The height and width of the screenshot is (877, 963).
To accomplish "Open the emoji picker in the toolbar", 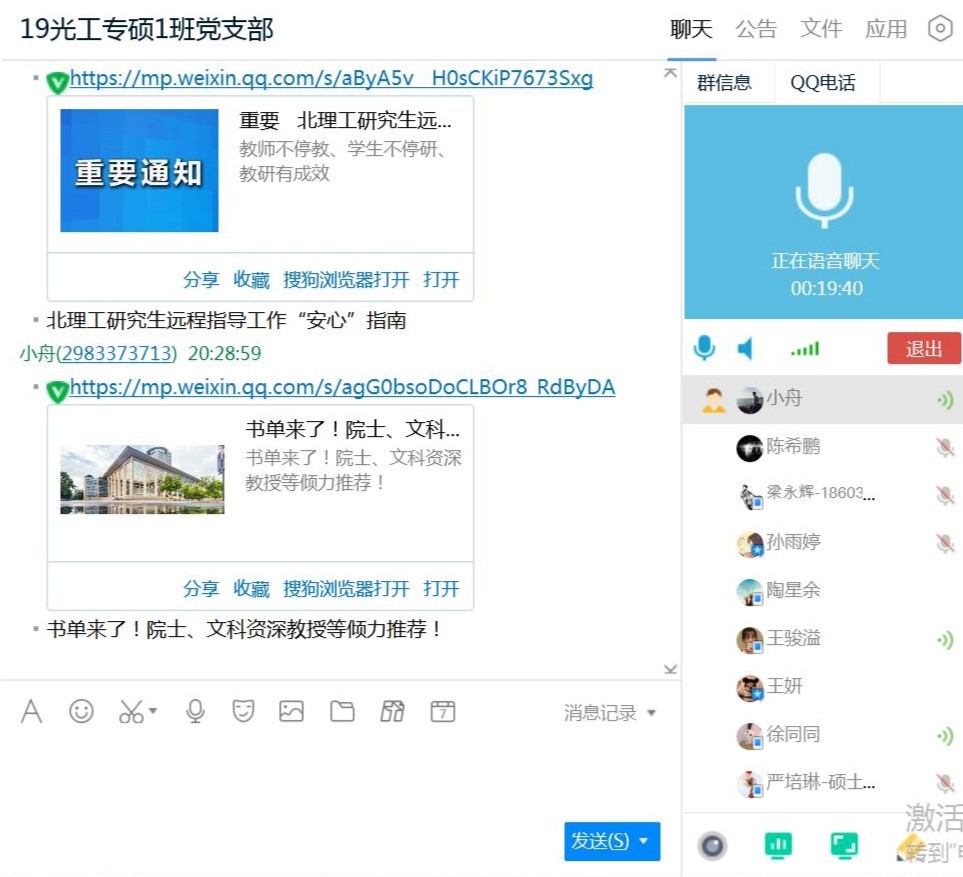I will (81, 711).
